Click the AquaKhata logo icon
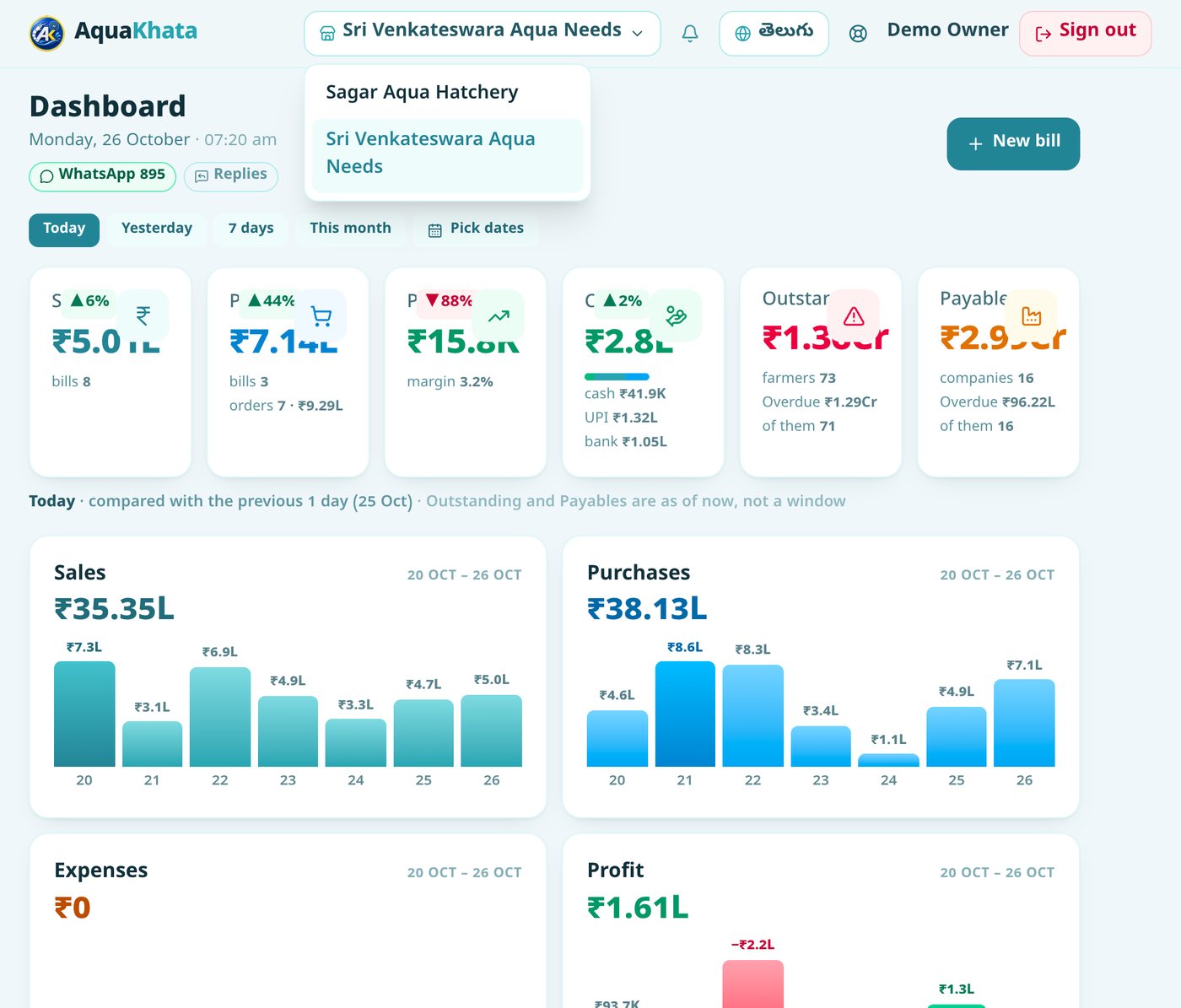 click(46, 34)
